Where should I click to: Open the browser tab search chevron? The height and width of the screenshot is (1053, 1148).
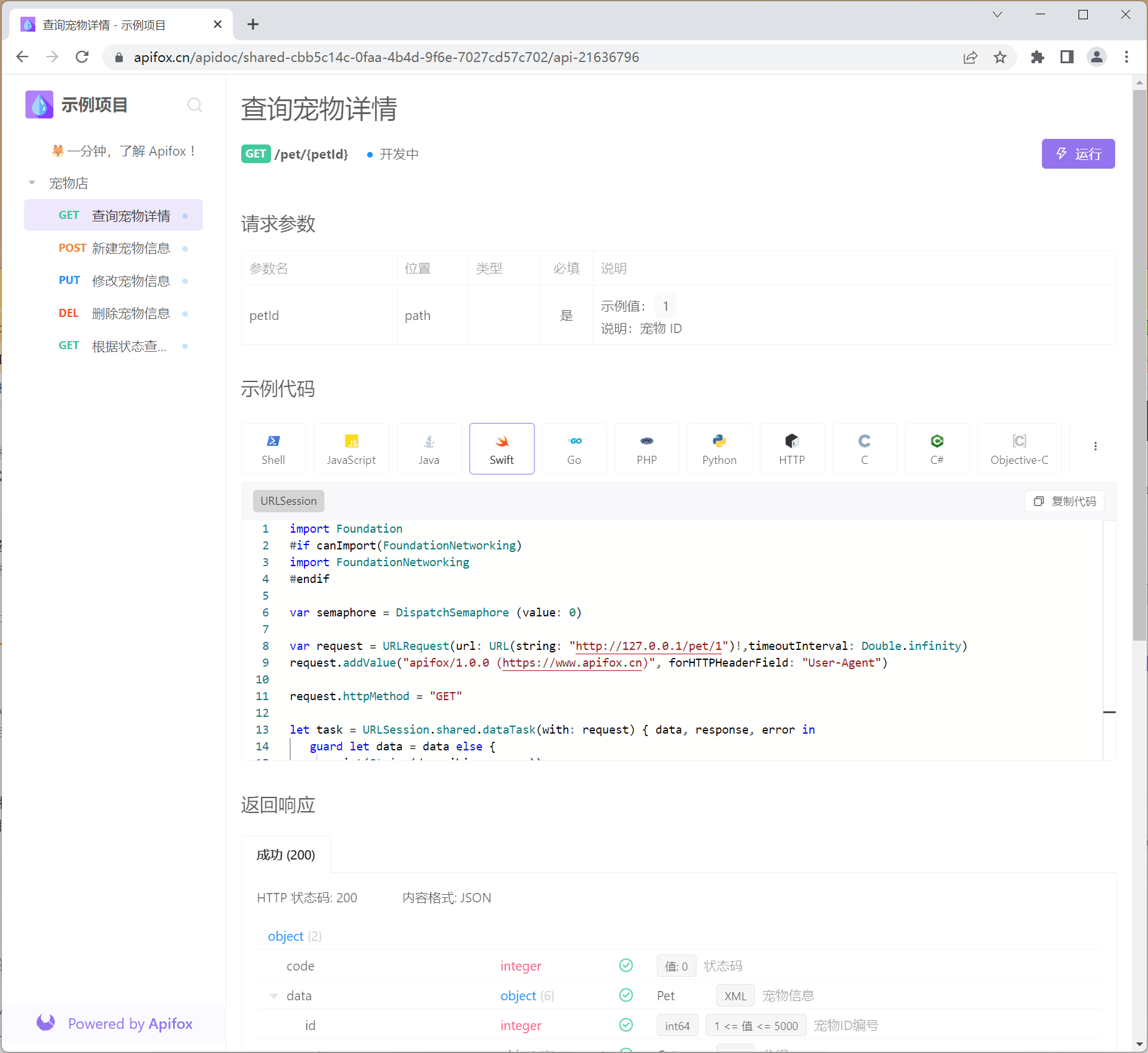click(998, 14)
